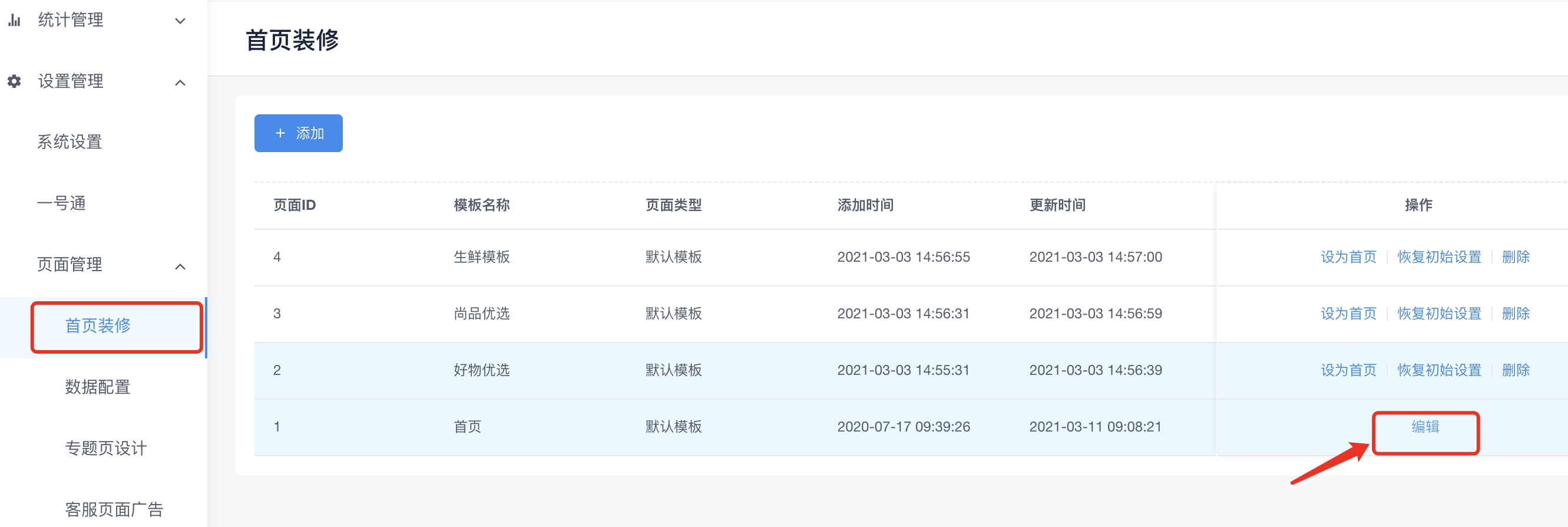
Task: Set 好物优选 as homepage via 设为首页
Action: pyautogui.click(x=1348, y=370)
